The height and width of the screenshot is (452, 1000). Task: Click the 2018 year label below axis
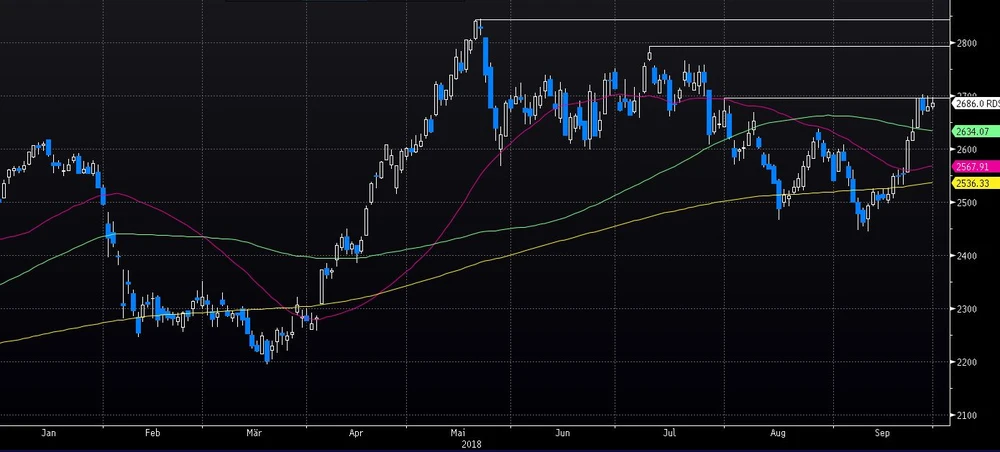point(459,446)
